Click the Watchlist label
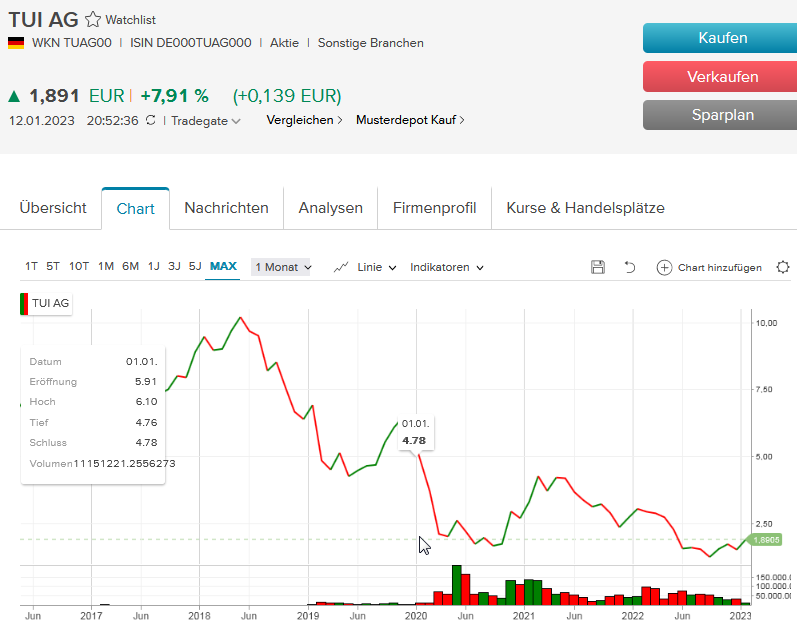The image size is (797, 626). coord(130,20)
